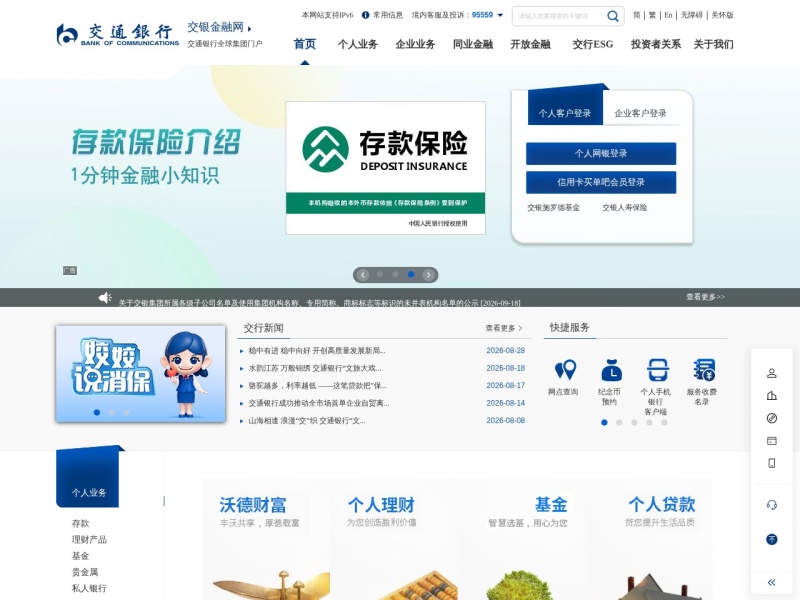
Task: Select second dot on 姣姣说消保 small banner
Action: 112,412
